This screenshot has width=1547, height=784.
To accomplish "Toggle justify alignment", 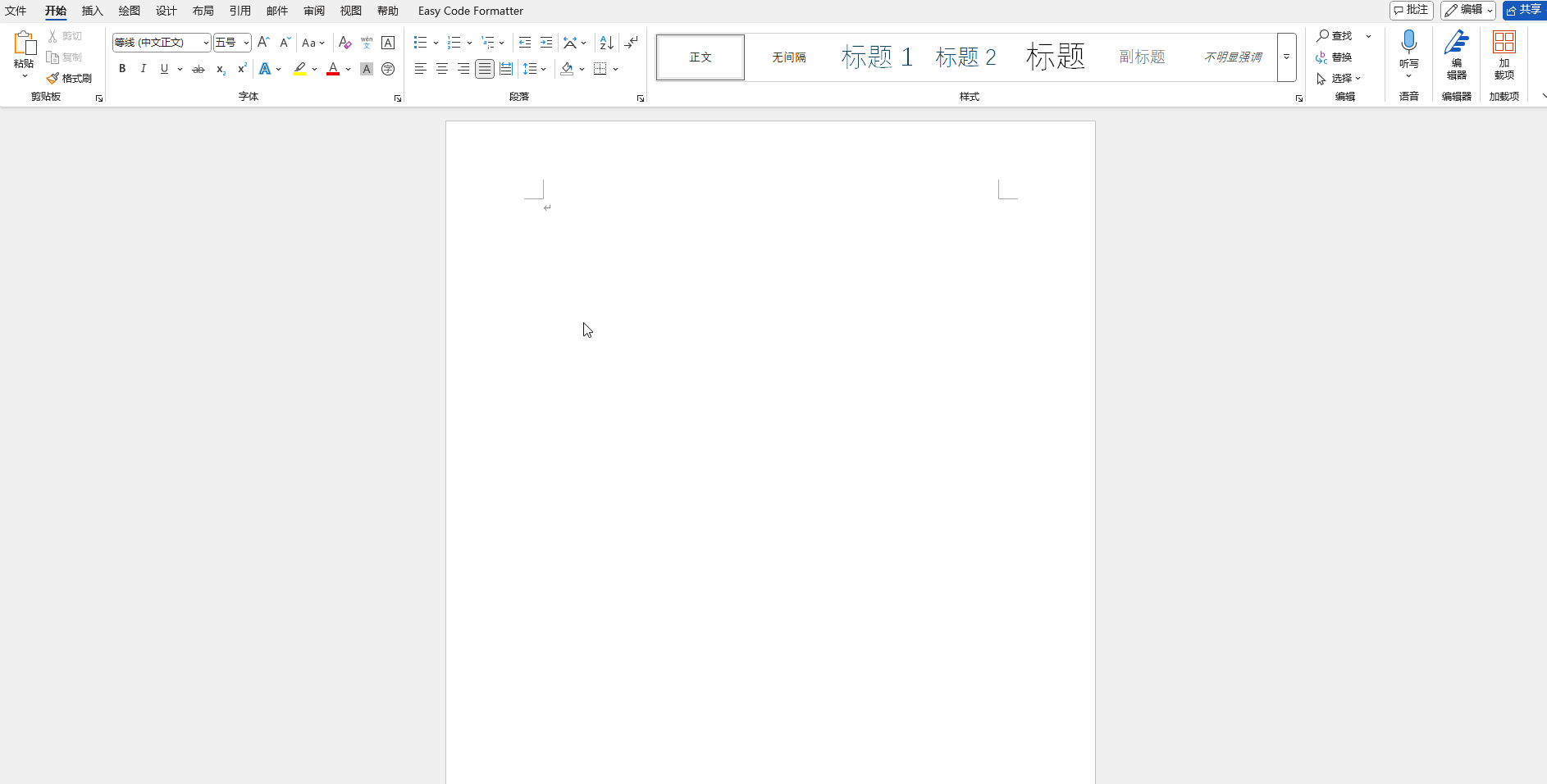I will 485,69.
